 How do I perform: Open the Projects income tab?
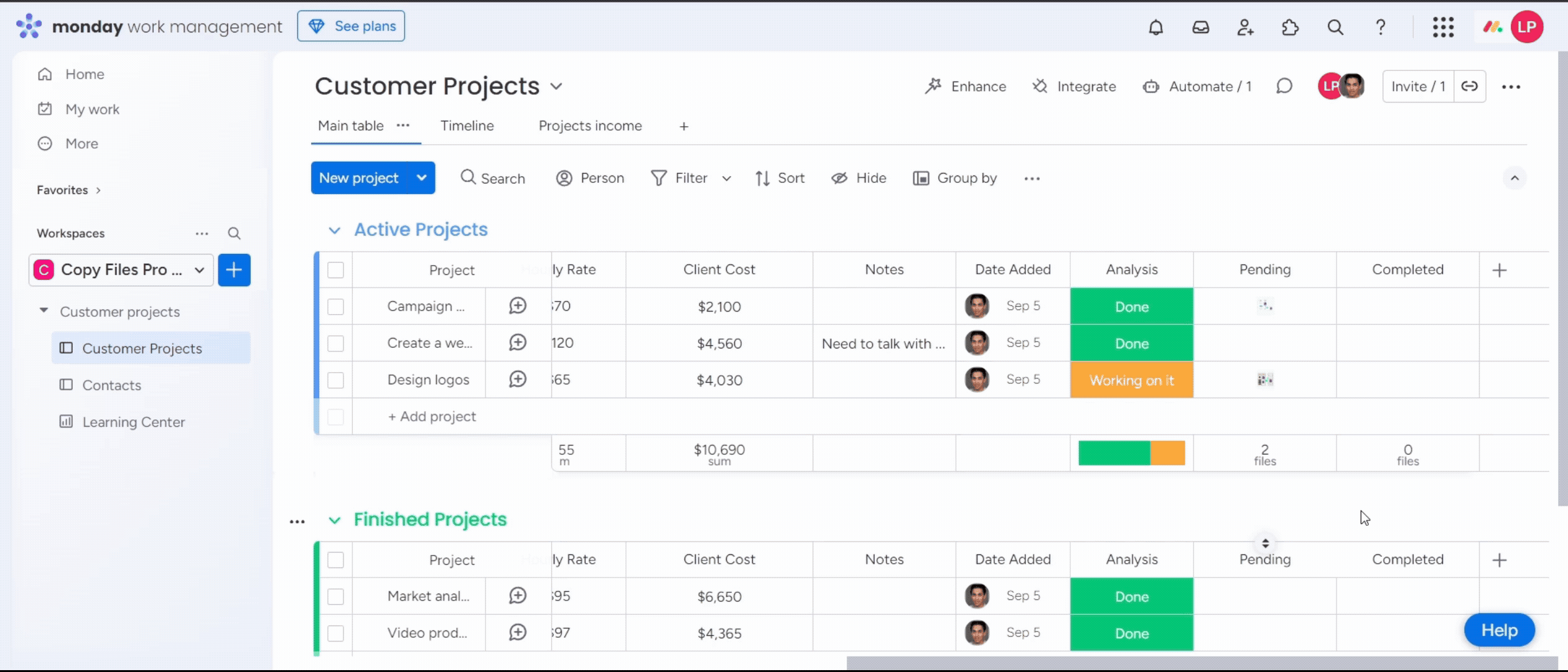[x=590, y=126]
